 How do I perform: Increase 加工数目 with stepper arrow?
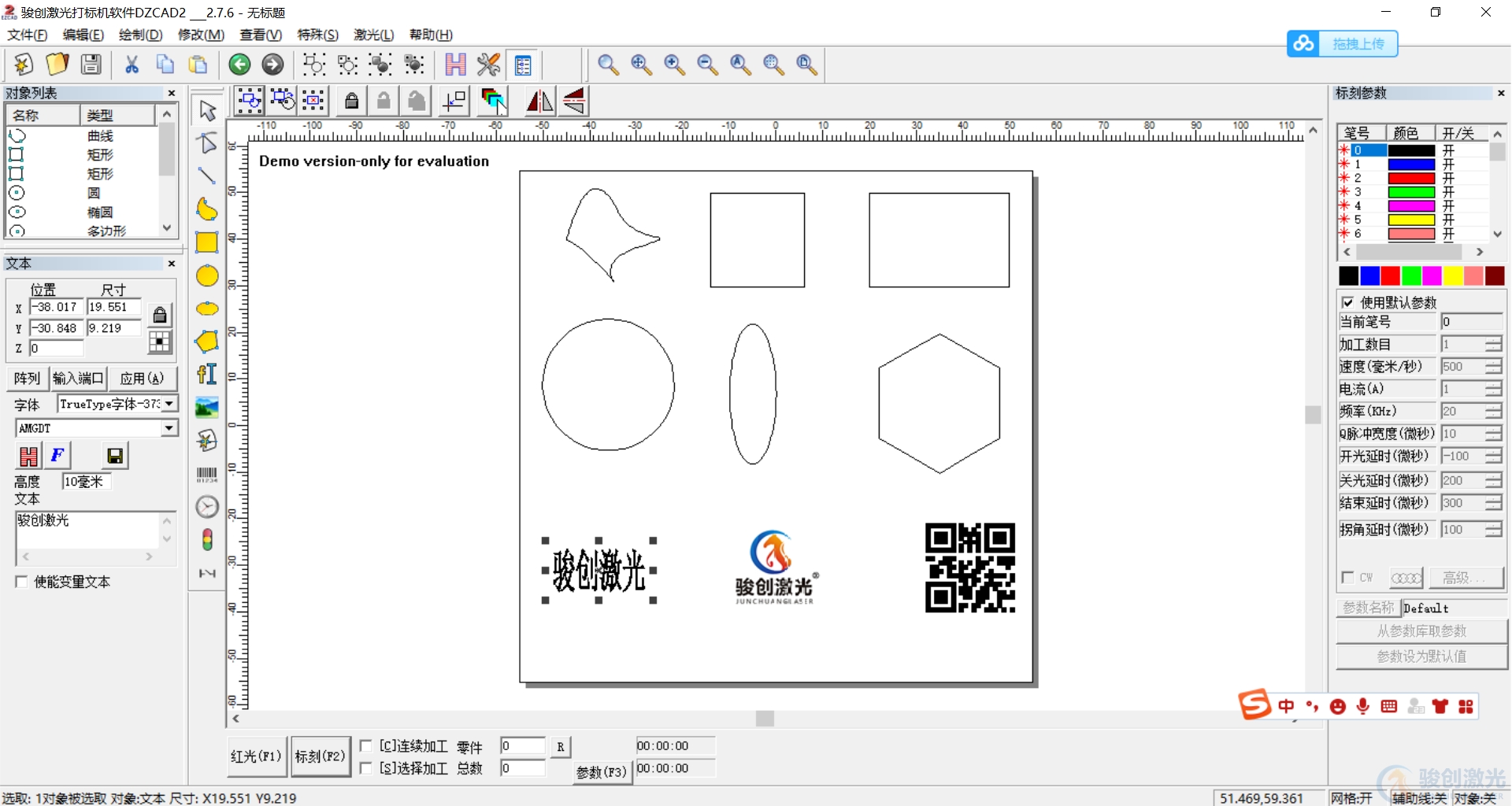tap(1493, 341)
